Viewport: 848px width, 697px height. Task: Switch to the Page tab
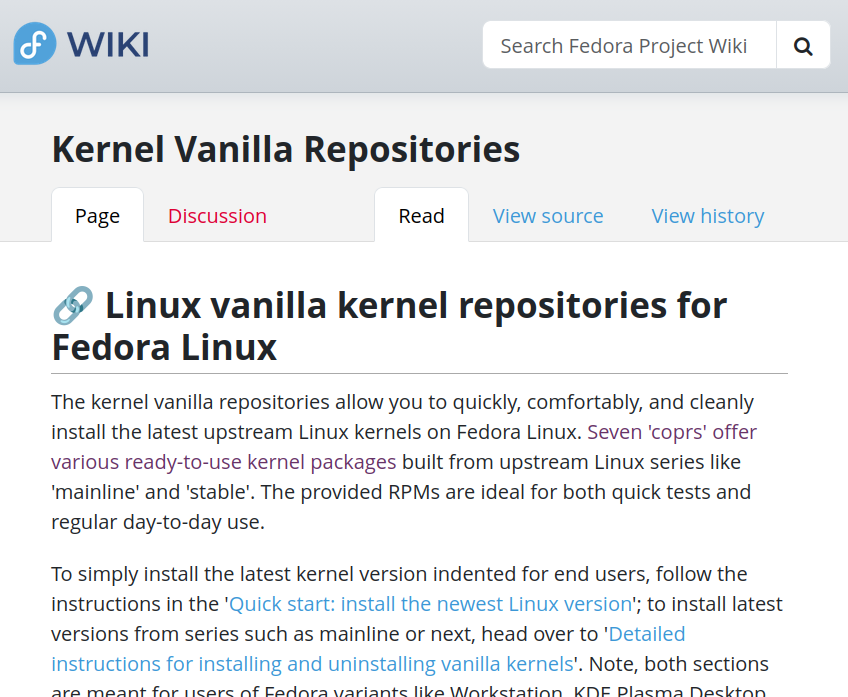tap(97, 216)
